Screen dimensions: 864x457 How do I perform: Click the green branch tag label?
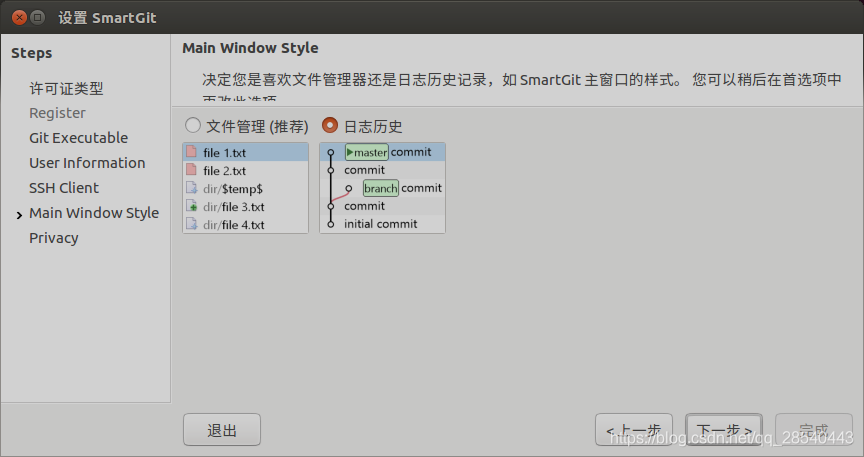coord(380,188)
